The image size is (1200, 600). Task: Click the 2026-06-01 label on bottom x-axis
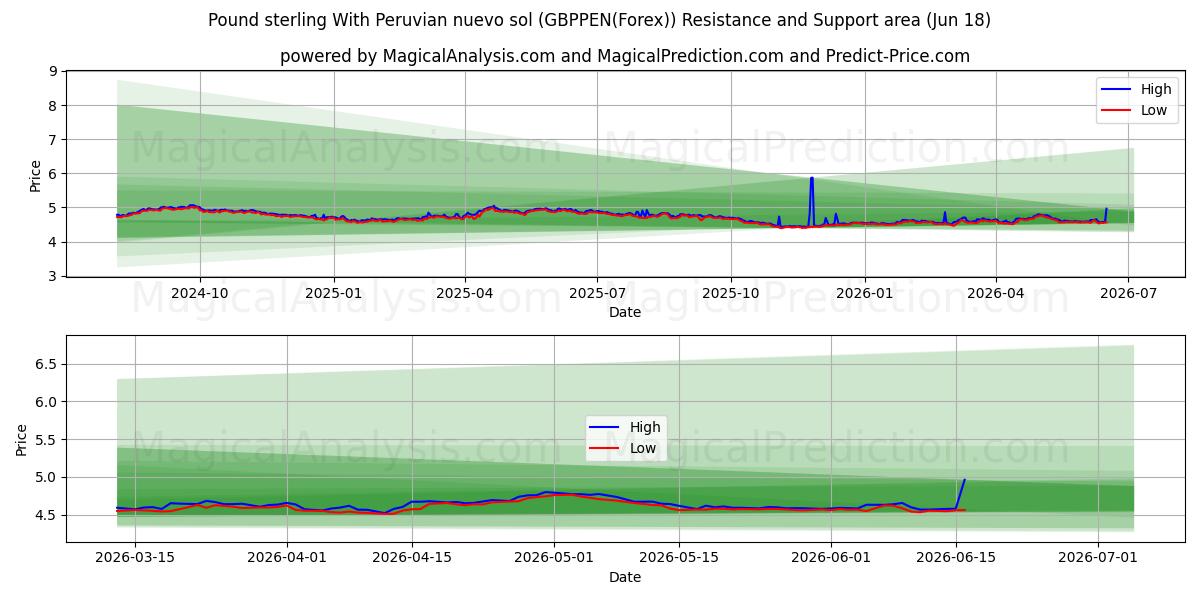832,559
